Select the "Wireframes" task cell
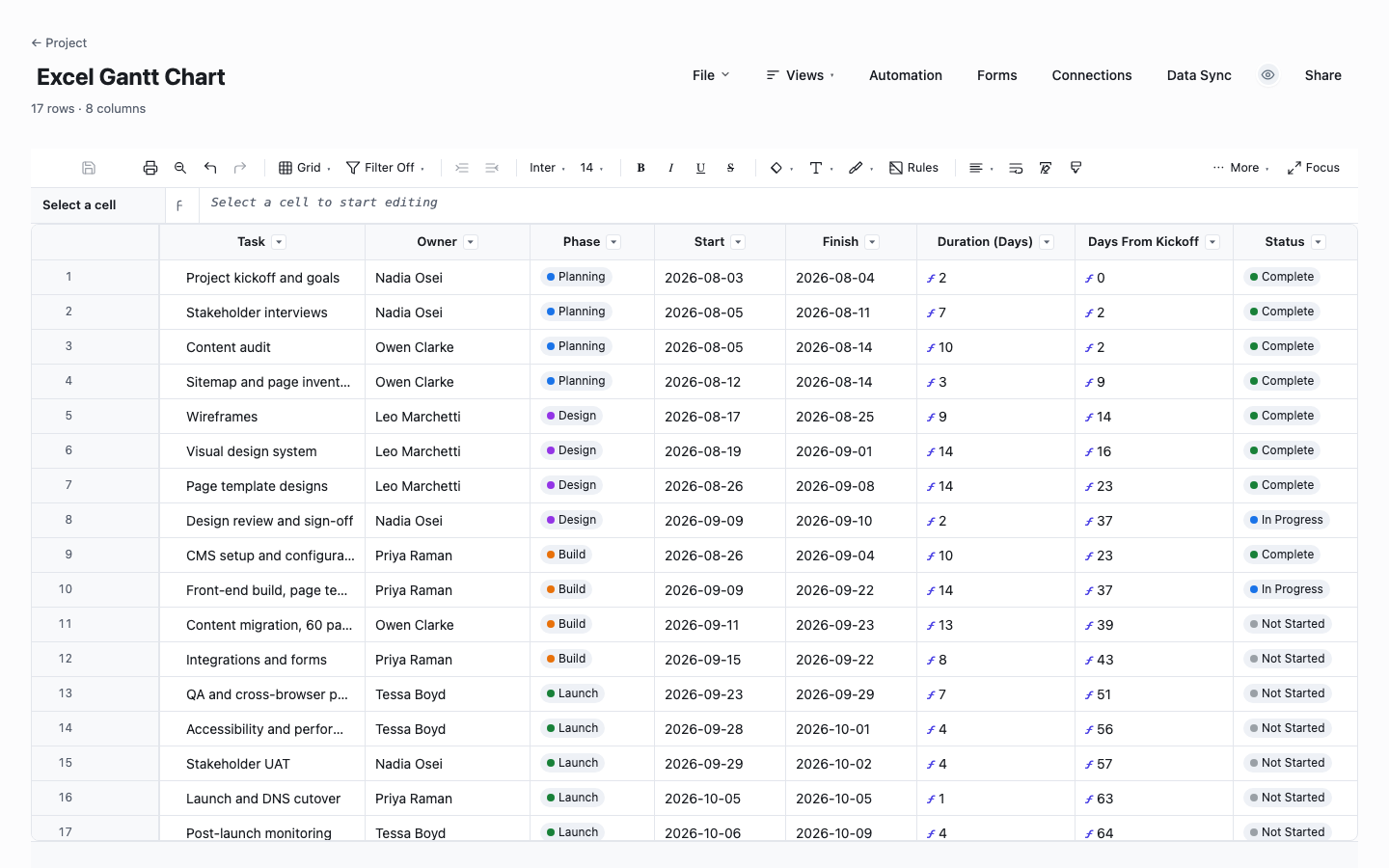The width and height of the screenshot is (1389, 868). point(262,417)
